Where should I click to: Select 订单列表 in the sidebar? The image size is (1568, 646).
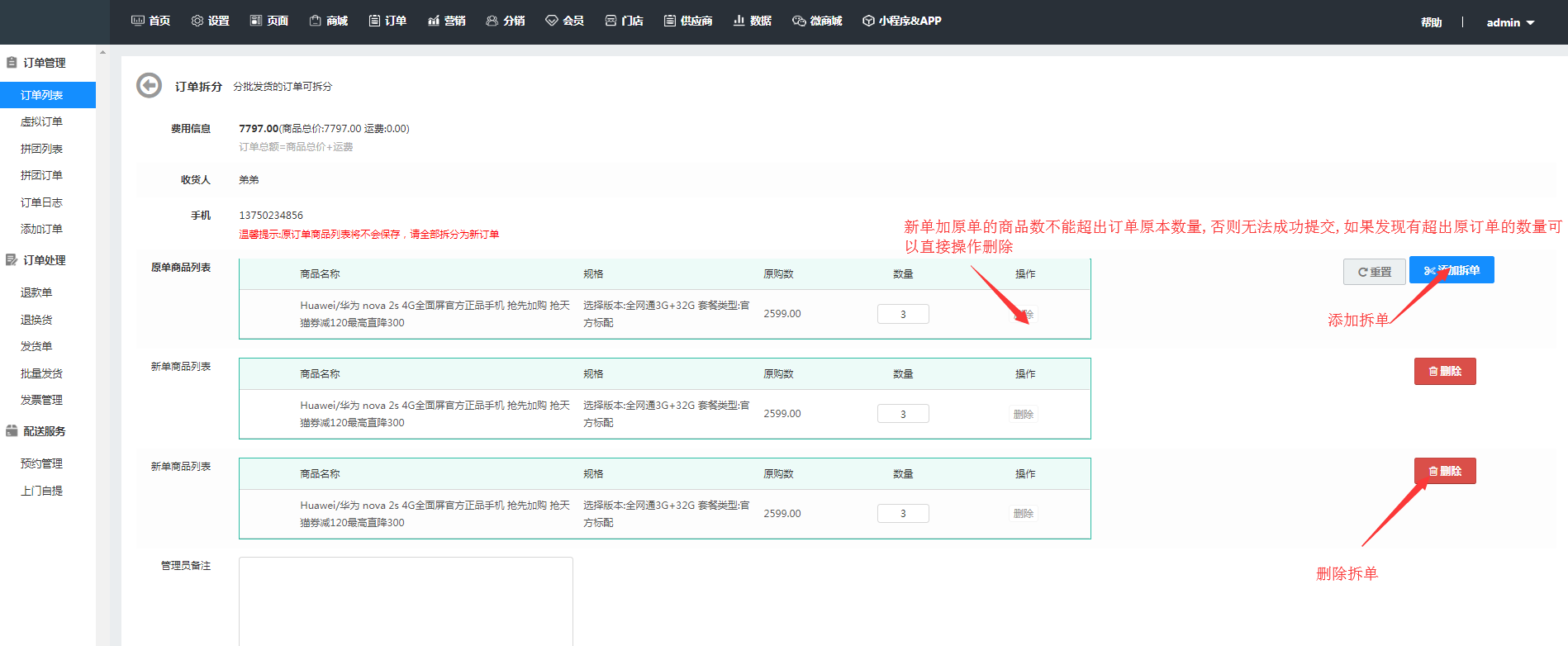tap(42, 95)
